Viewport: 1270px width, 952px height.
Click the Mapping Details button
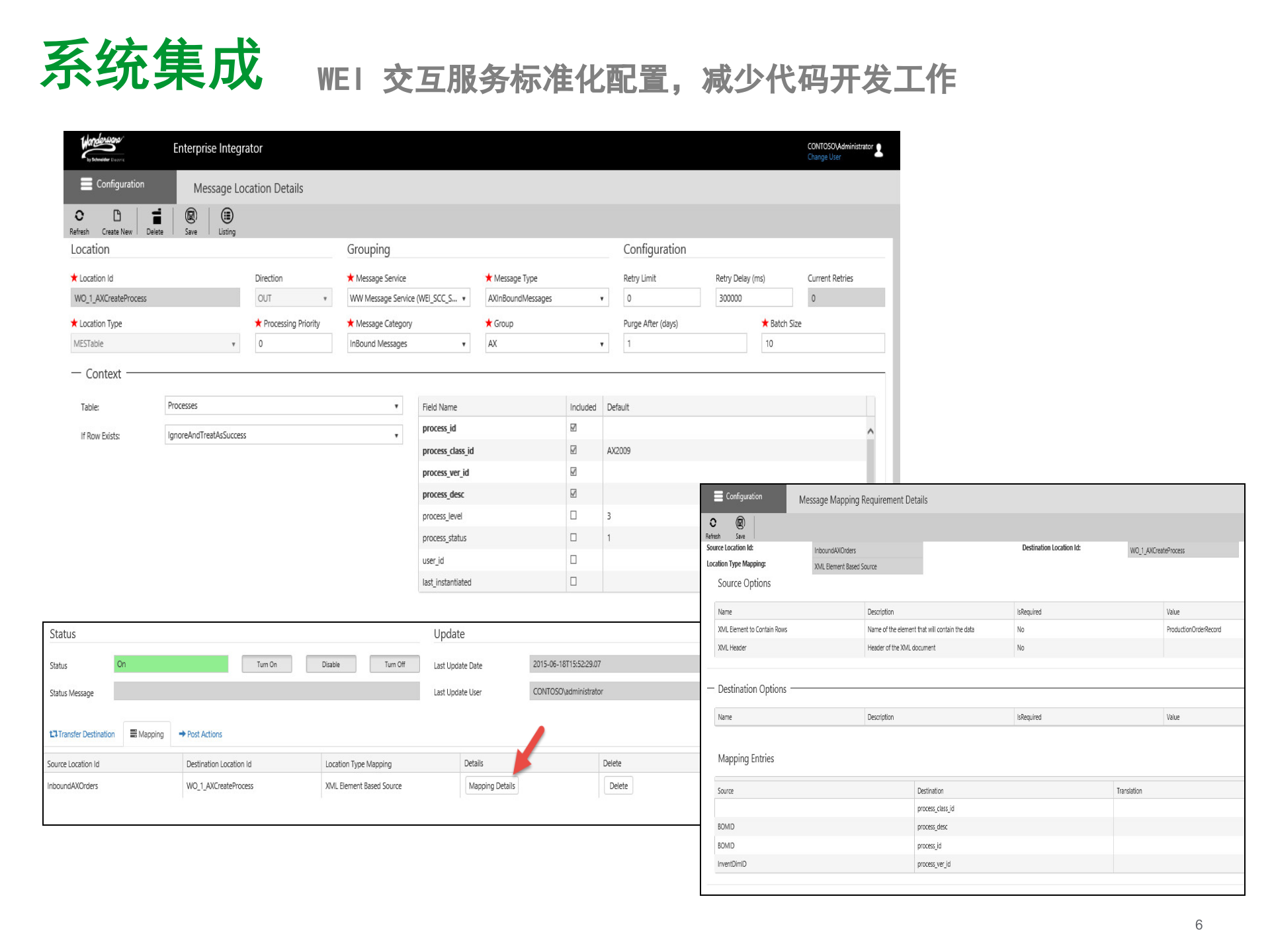(491, 785)
